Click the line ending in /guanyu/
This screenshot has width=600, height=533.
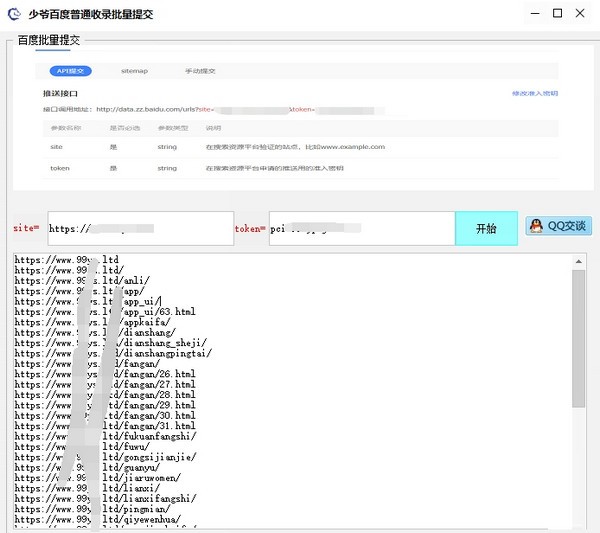coord(87,467)
